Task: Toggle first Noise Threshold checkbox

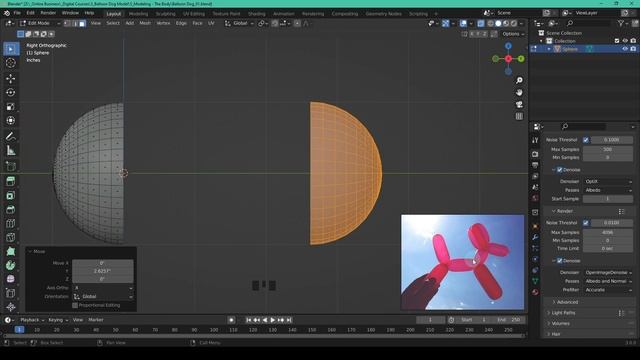Action: click(x=586, y=140)
